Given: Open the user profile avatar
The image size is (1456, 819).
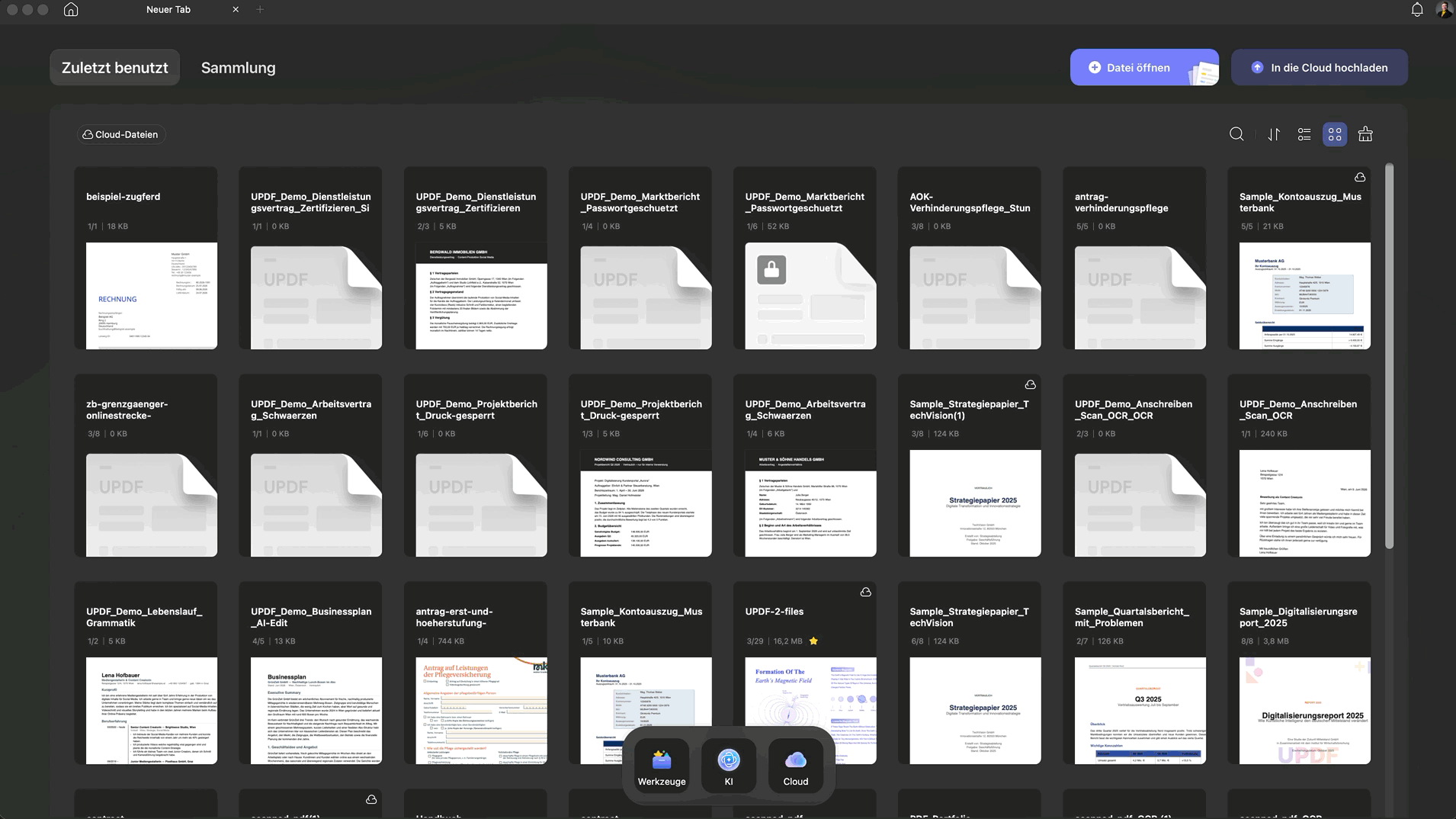Looking at the screenshot, I should [1444, 10].
